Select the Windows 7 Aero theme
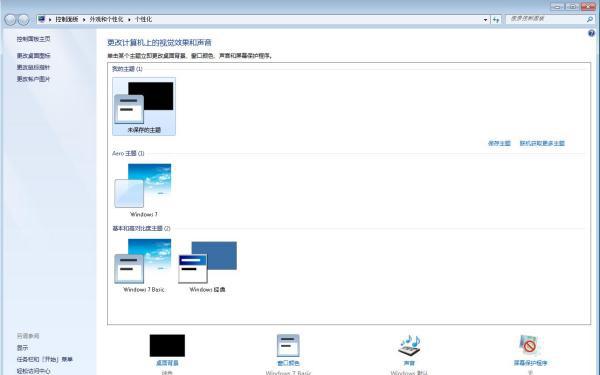Image resolution: width=600 pixels, height=375 pixels. (143, 190)
